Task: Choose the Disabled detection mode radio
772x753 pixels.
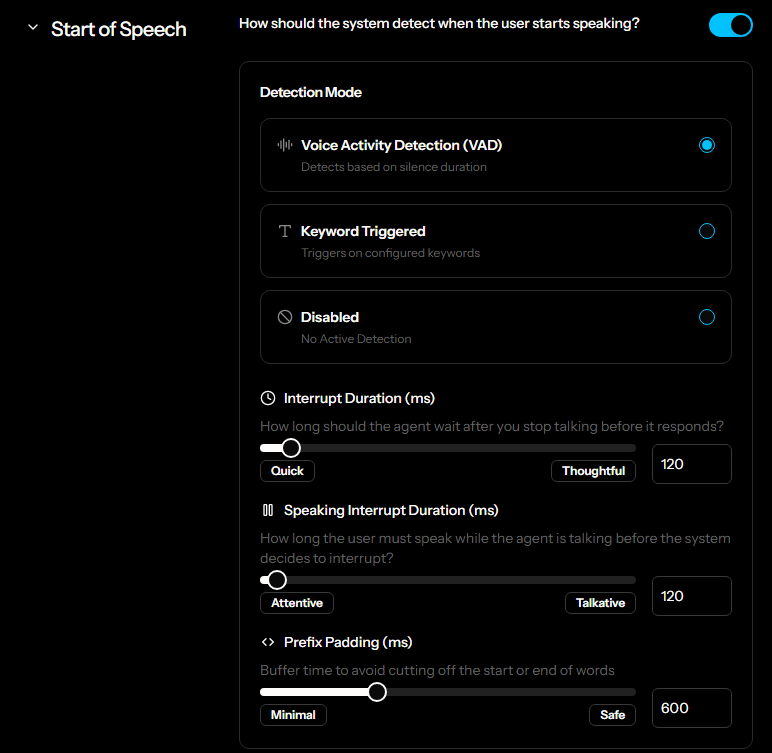Action: 707,317
